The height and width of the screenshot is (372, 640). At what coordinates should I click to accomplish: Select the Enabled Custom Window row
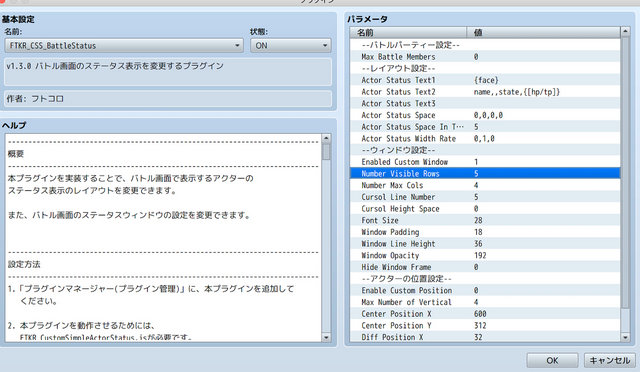(485, 162)
